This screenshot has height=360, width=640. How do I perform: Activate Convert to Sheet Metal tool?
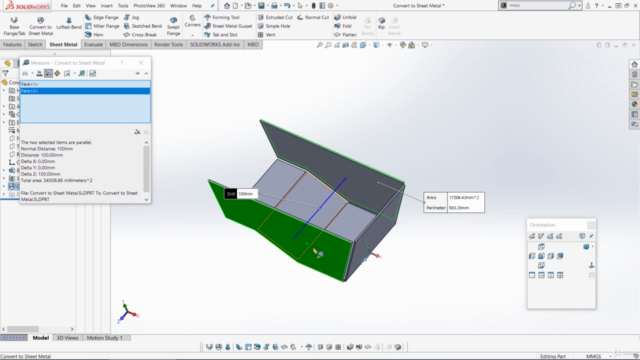(40, 26)
